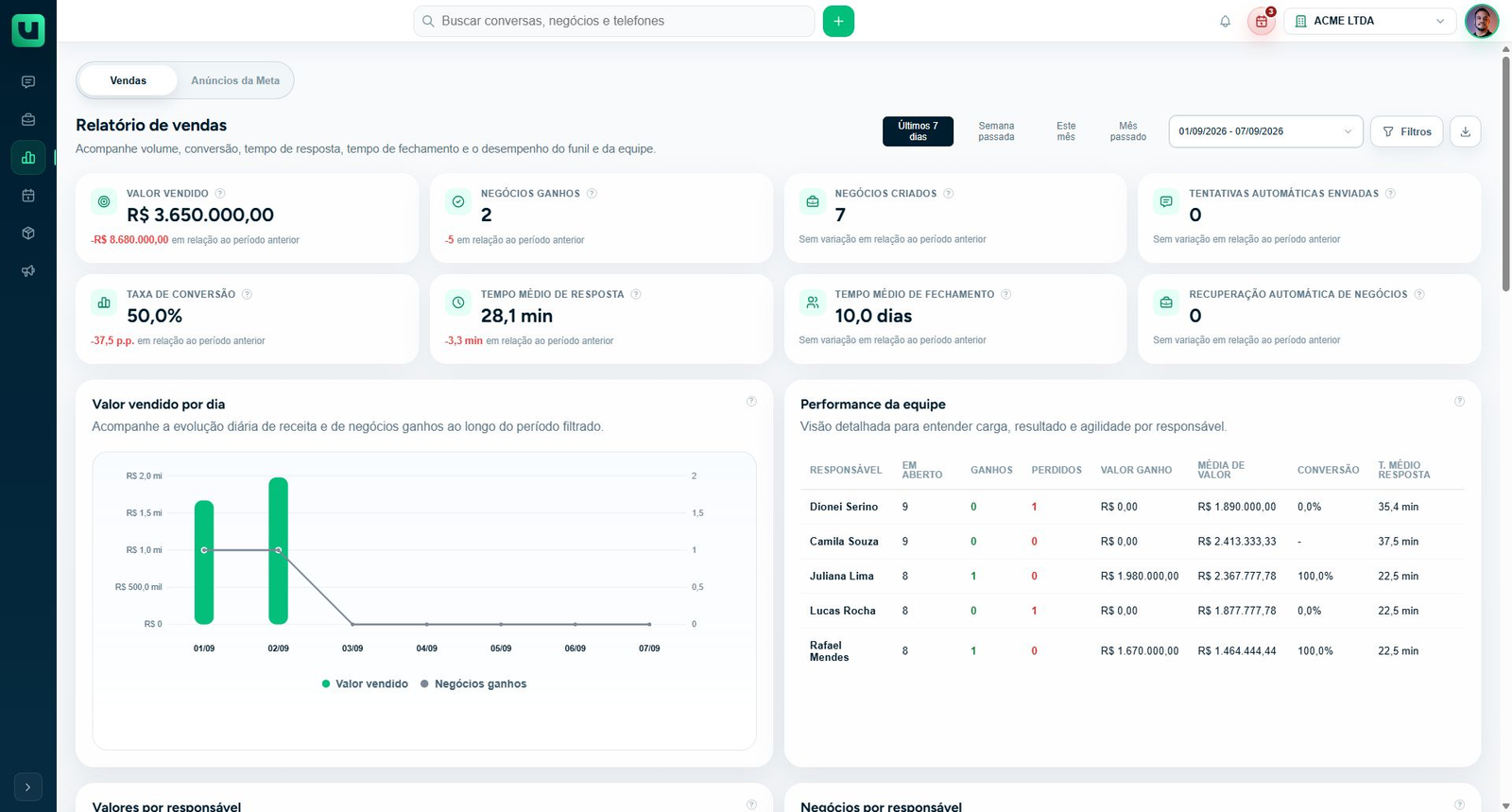Open the user profile avatar
Image resolution: width=1512 pixels, height=812 pixels.
[1481, 21]
